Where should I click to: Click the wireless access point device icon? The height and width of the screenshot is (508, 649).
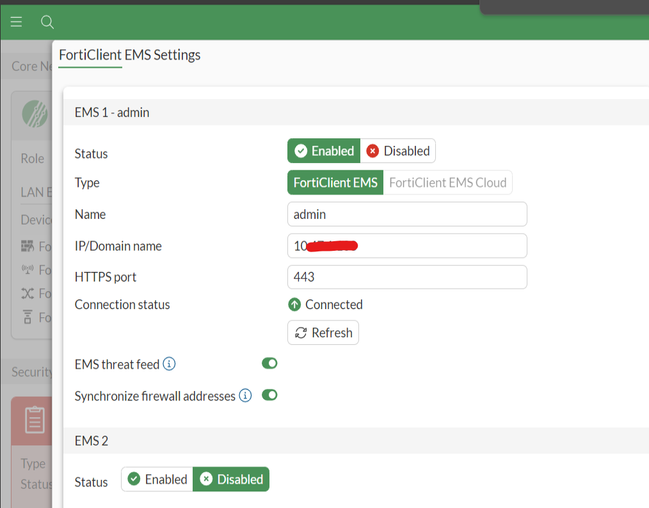pyautogui.click(x=28, y=270)
